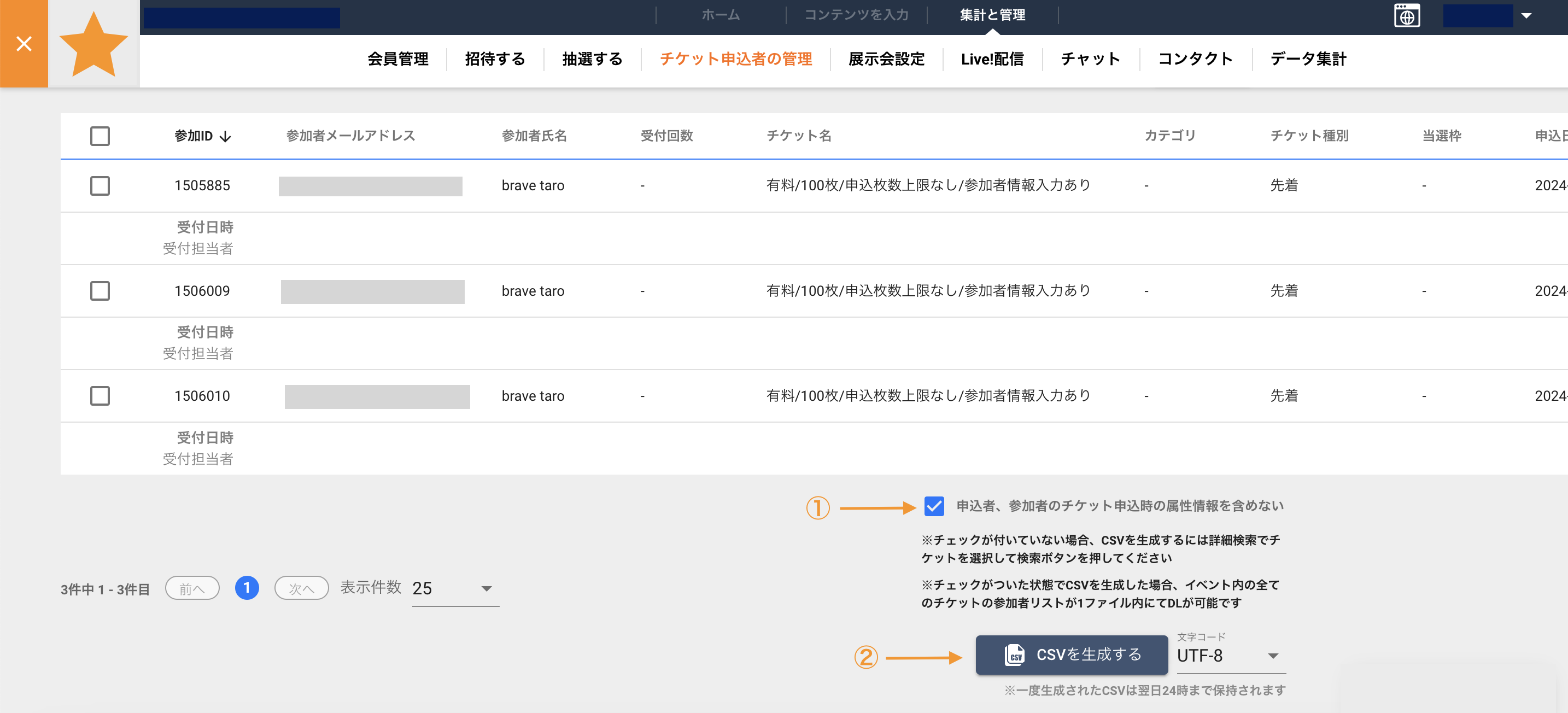Open the 文字コード UTF-8 dropdown
Viewport: 1568px width, 713px height.
pos(1231,656)
